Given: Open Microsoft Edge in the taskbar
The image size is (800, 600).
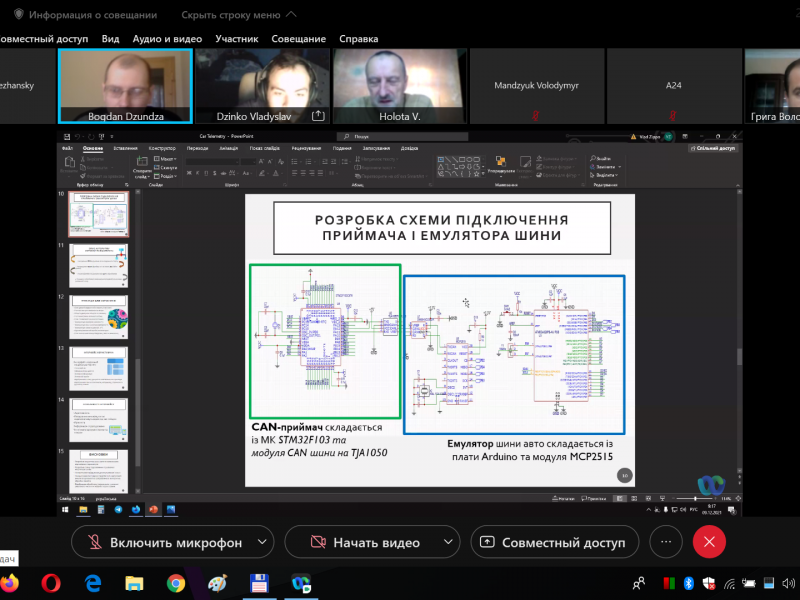Looking at the screenshot, I should coord(93,582).
